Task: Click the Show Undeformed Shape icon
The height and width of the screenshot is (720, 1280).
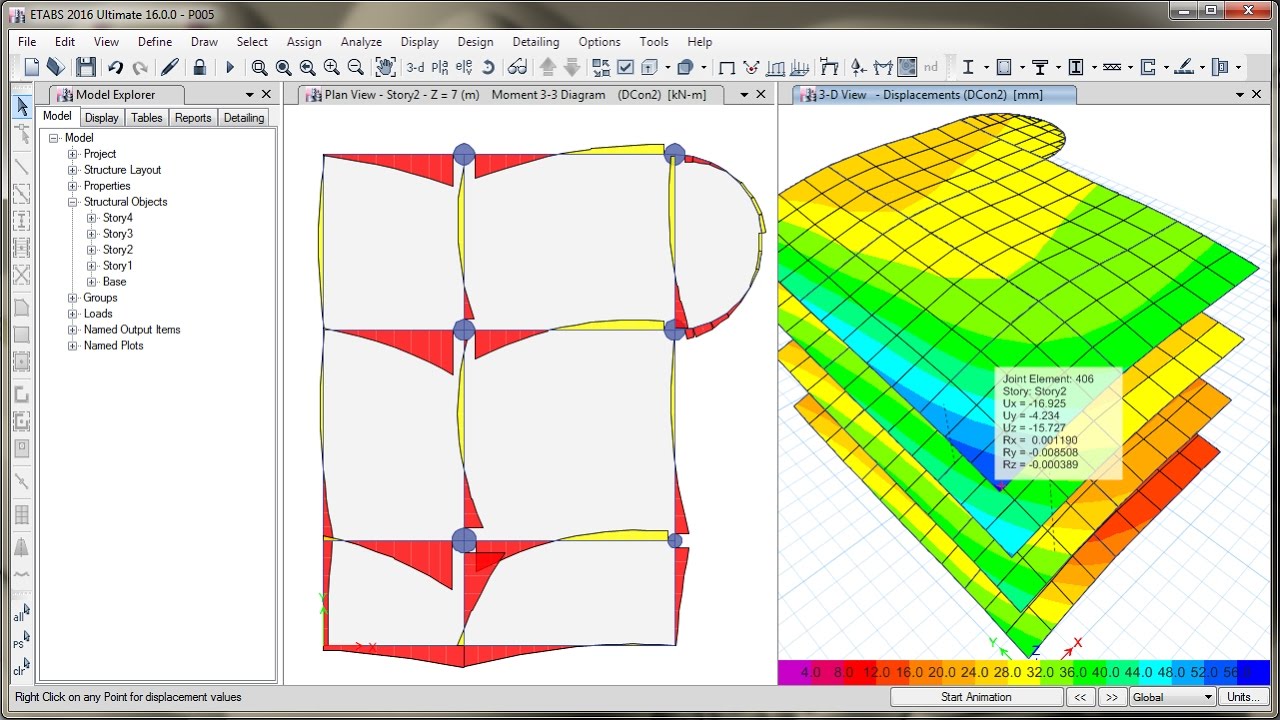Action: coord(727,67)
